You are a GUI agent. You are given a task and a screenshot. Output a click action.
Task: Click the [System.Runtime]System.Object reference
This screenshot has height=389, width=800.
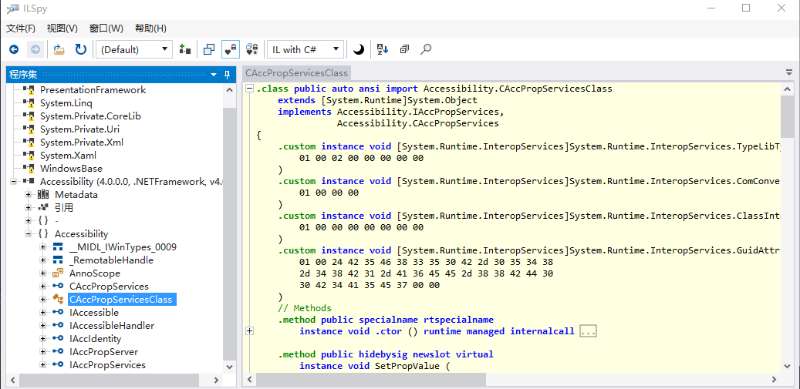[x=398, y=101]
